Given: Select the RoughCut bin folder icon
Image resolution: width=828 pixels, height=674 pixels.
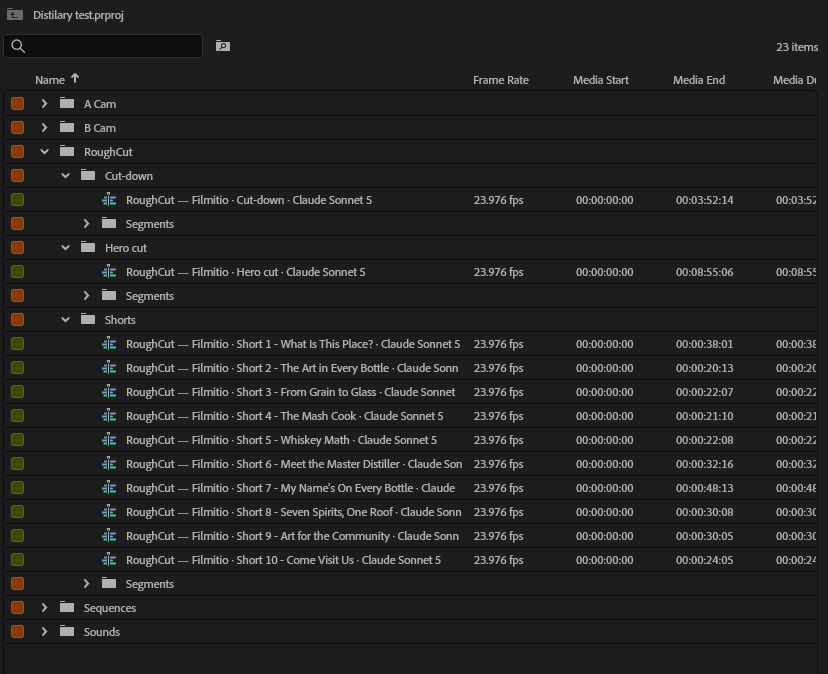Looking at the screenshot, I should (x=67, y=151).
